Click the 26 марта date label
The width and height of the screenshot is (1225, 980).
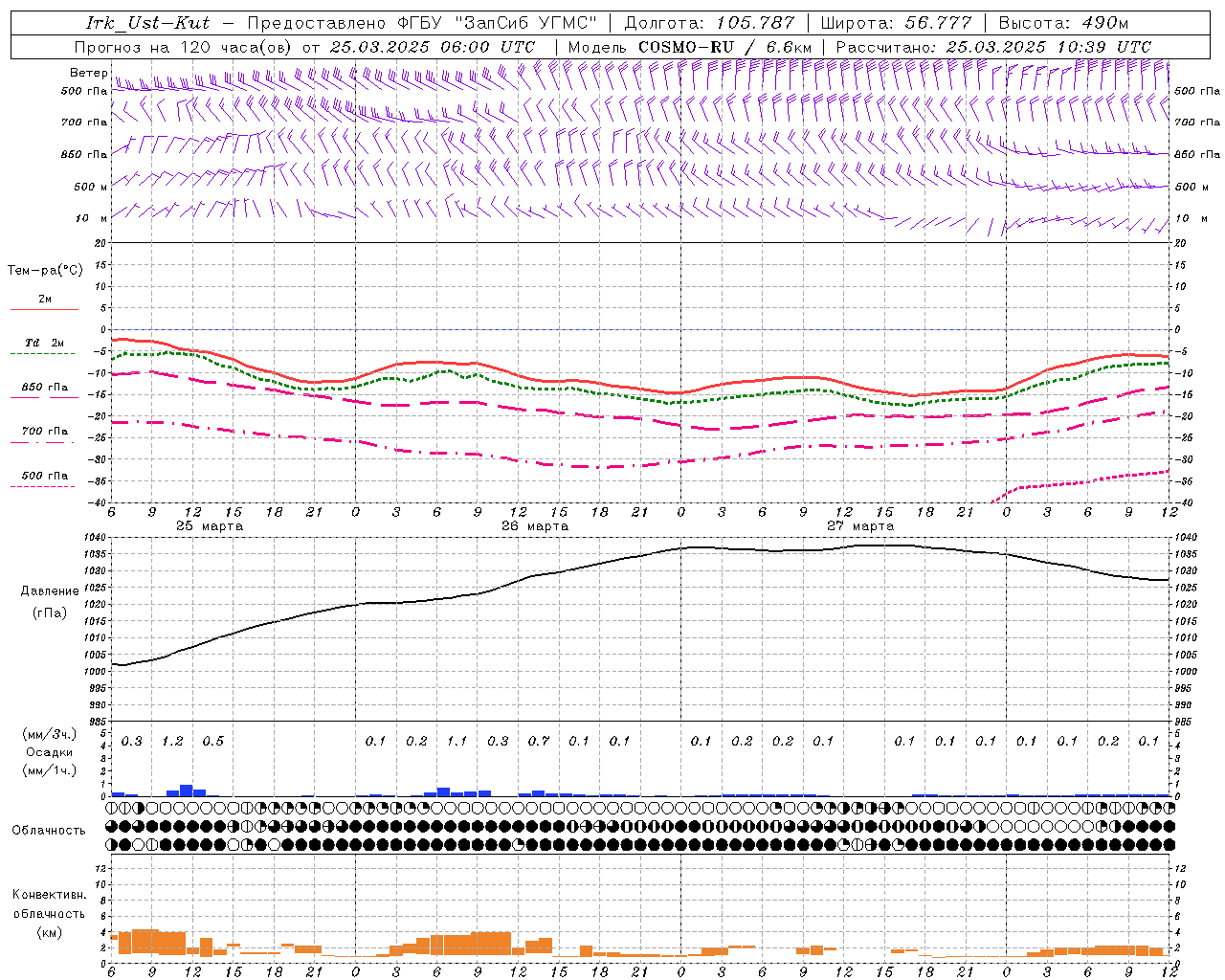pyautogui.click(x=535, y=525)
